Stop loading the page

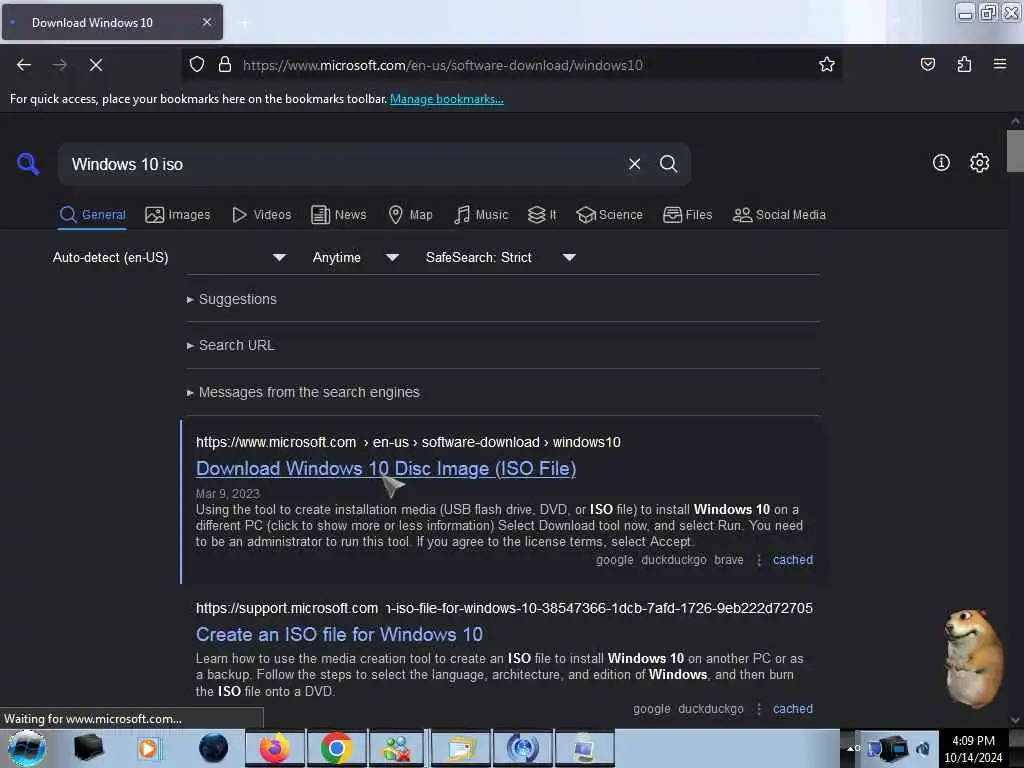pyautogui.click(x=95, y=65)
